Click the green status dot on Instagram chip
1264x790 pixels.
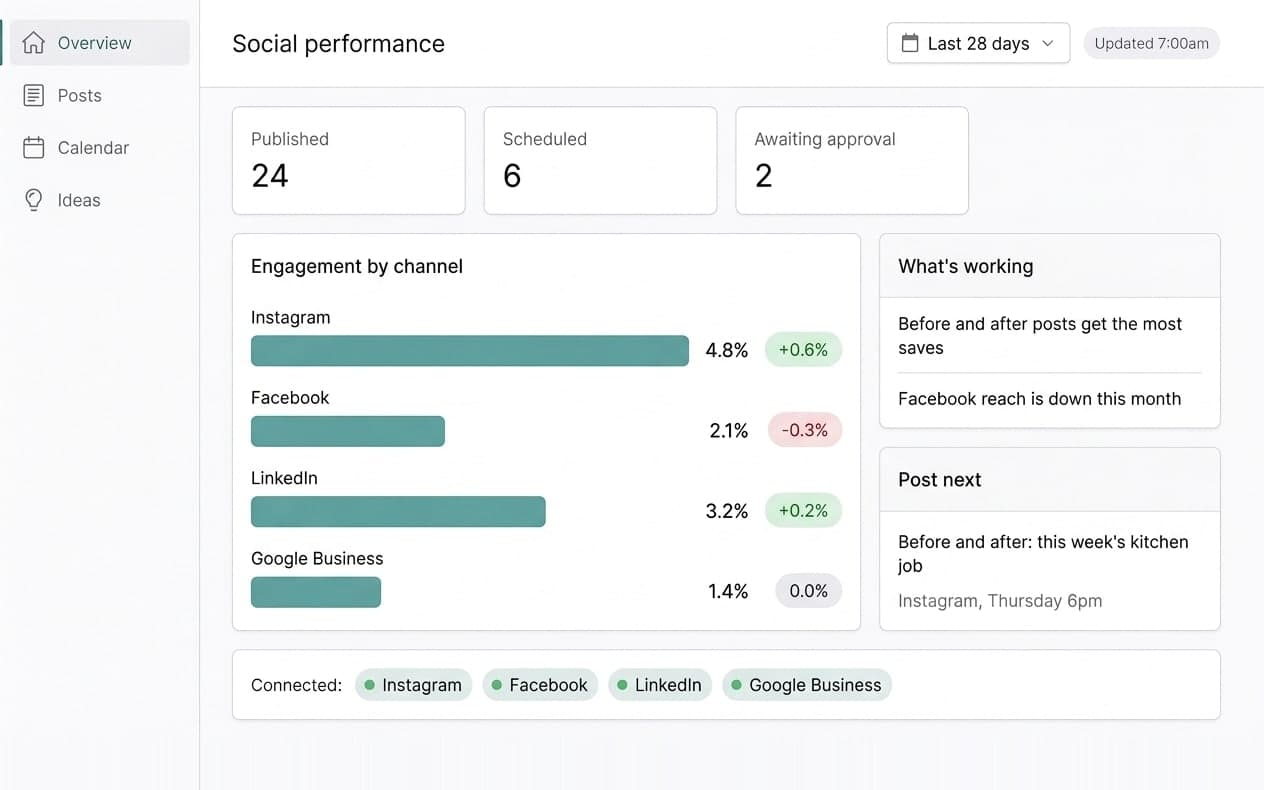tap(370, 685)
